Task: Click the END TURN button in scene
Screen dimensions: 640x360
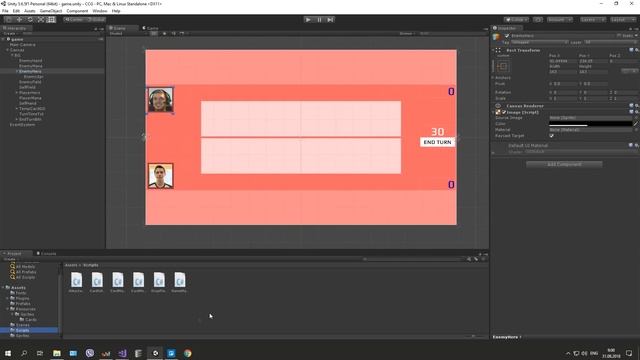Action: click(x=437, y=142)
